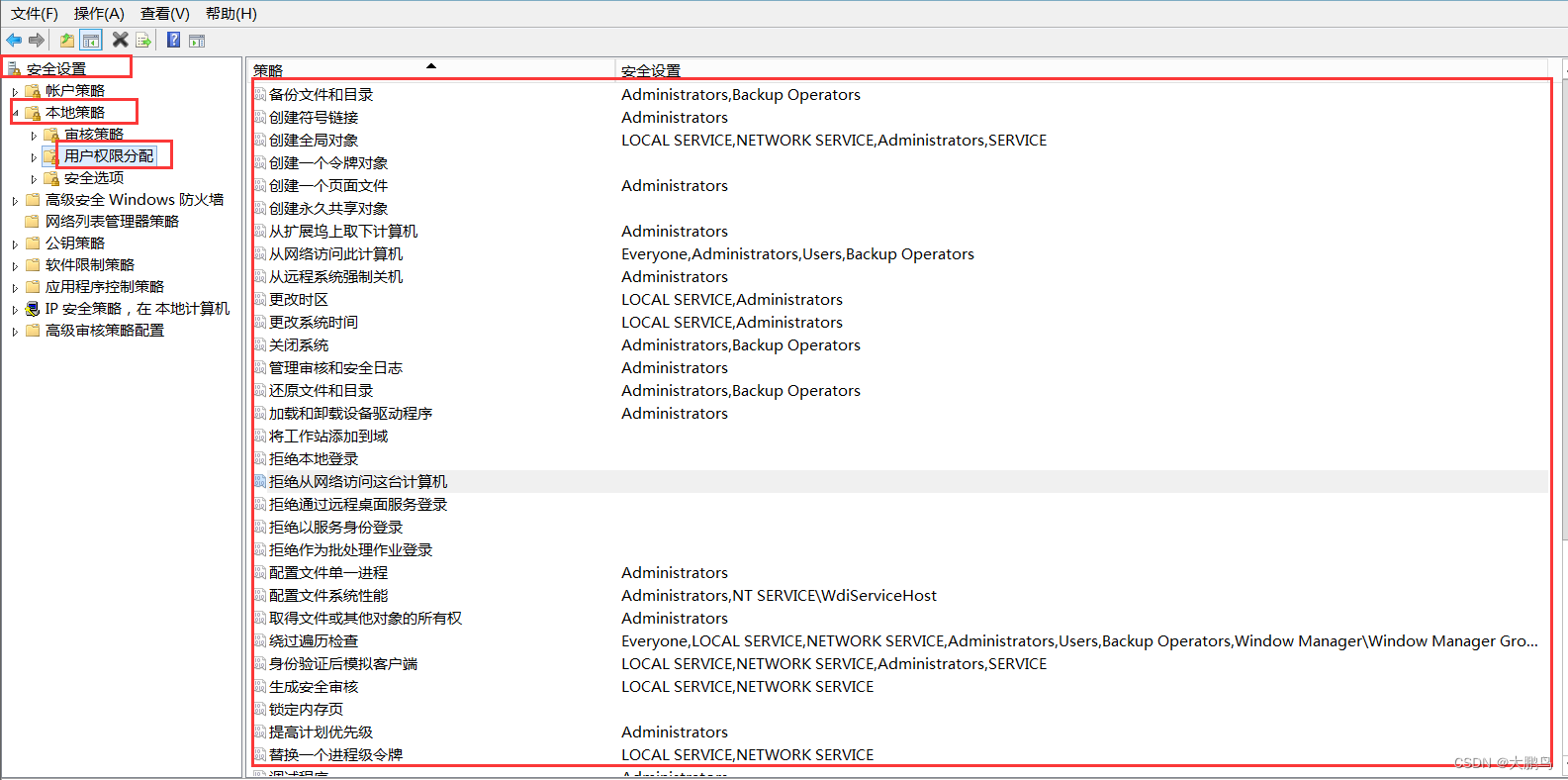1568x780 pixels.
Task: Select the 从网络访问此计算机 policy row
Action: 900,253
